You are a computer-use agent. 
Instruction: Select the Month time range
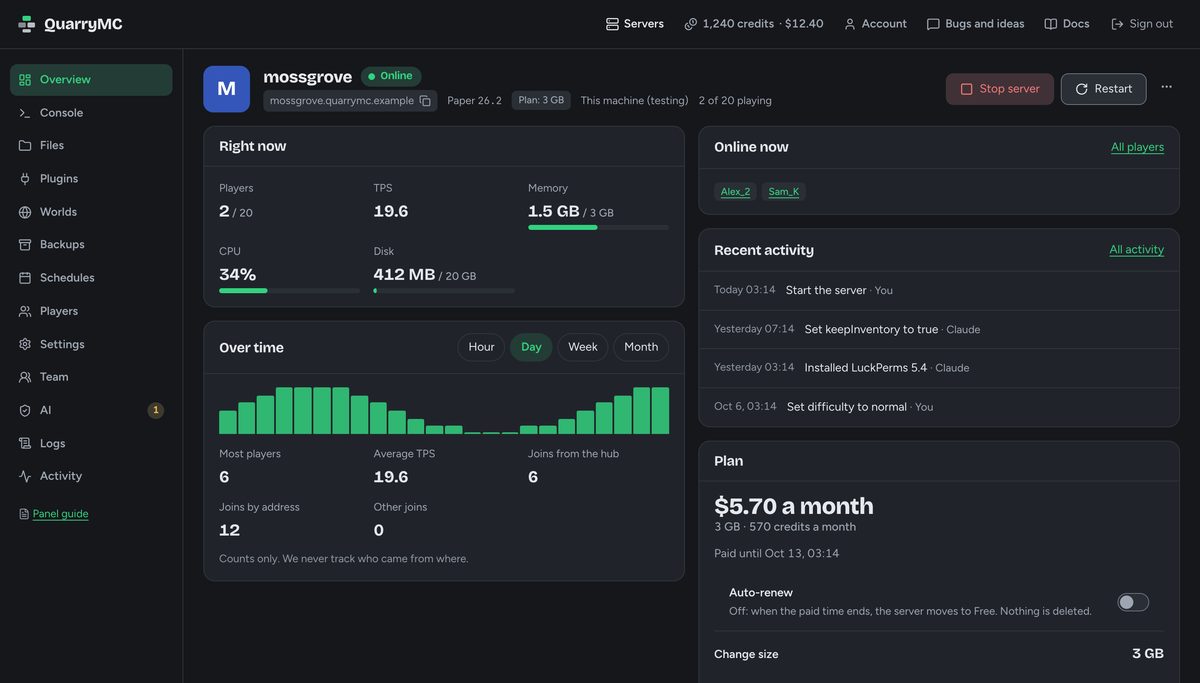641,347
